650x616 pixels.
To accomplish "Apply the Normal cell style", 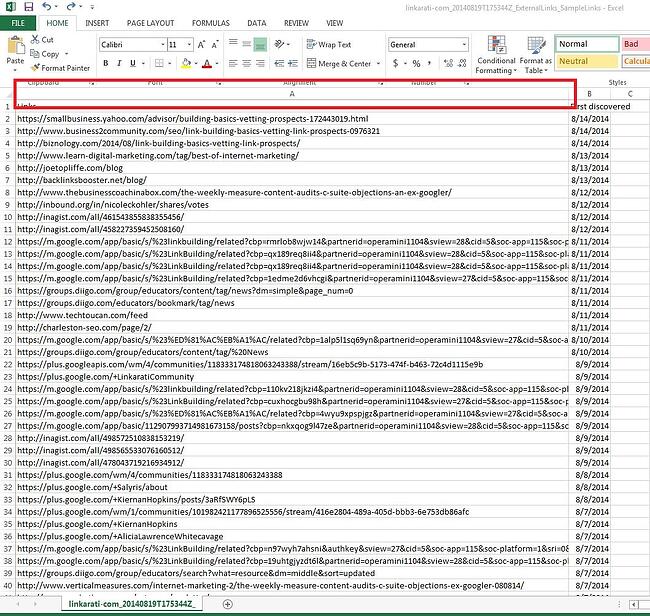I will [x=587, y=44].
